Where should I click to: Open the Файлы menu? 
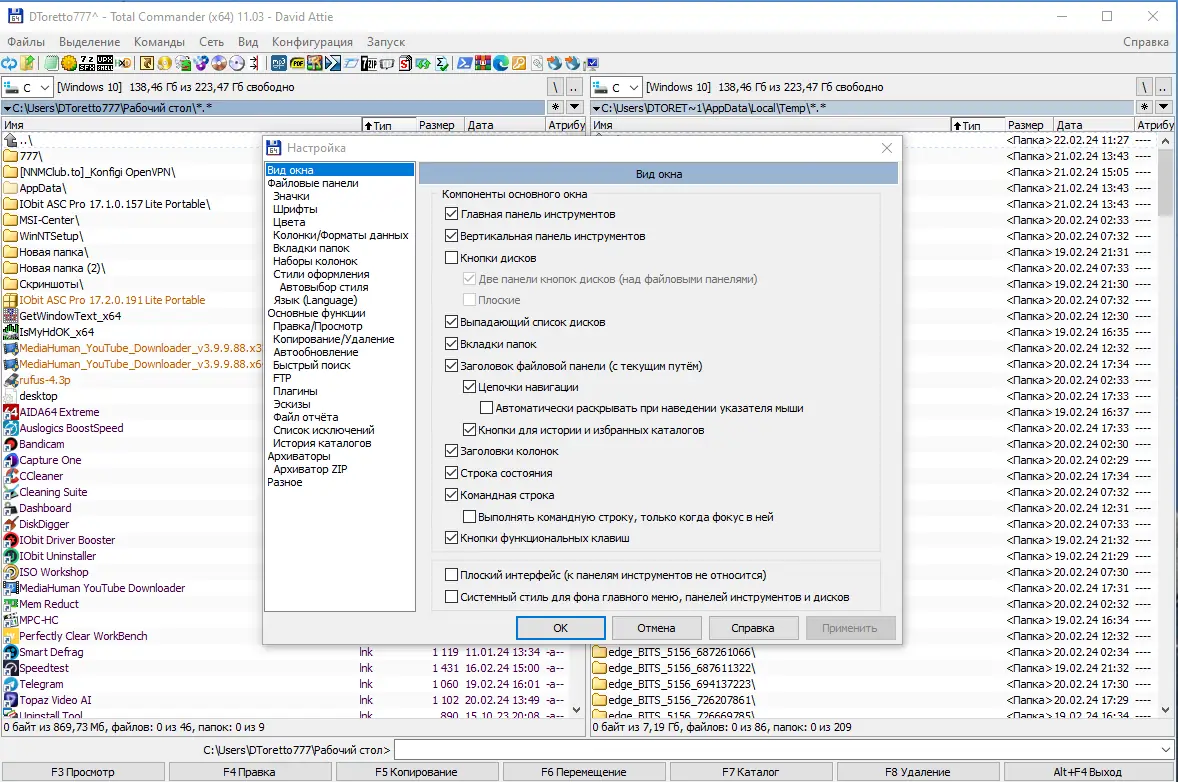pos(26,42)
